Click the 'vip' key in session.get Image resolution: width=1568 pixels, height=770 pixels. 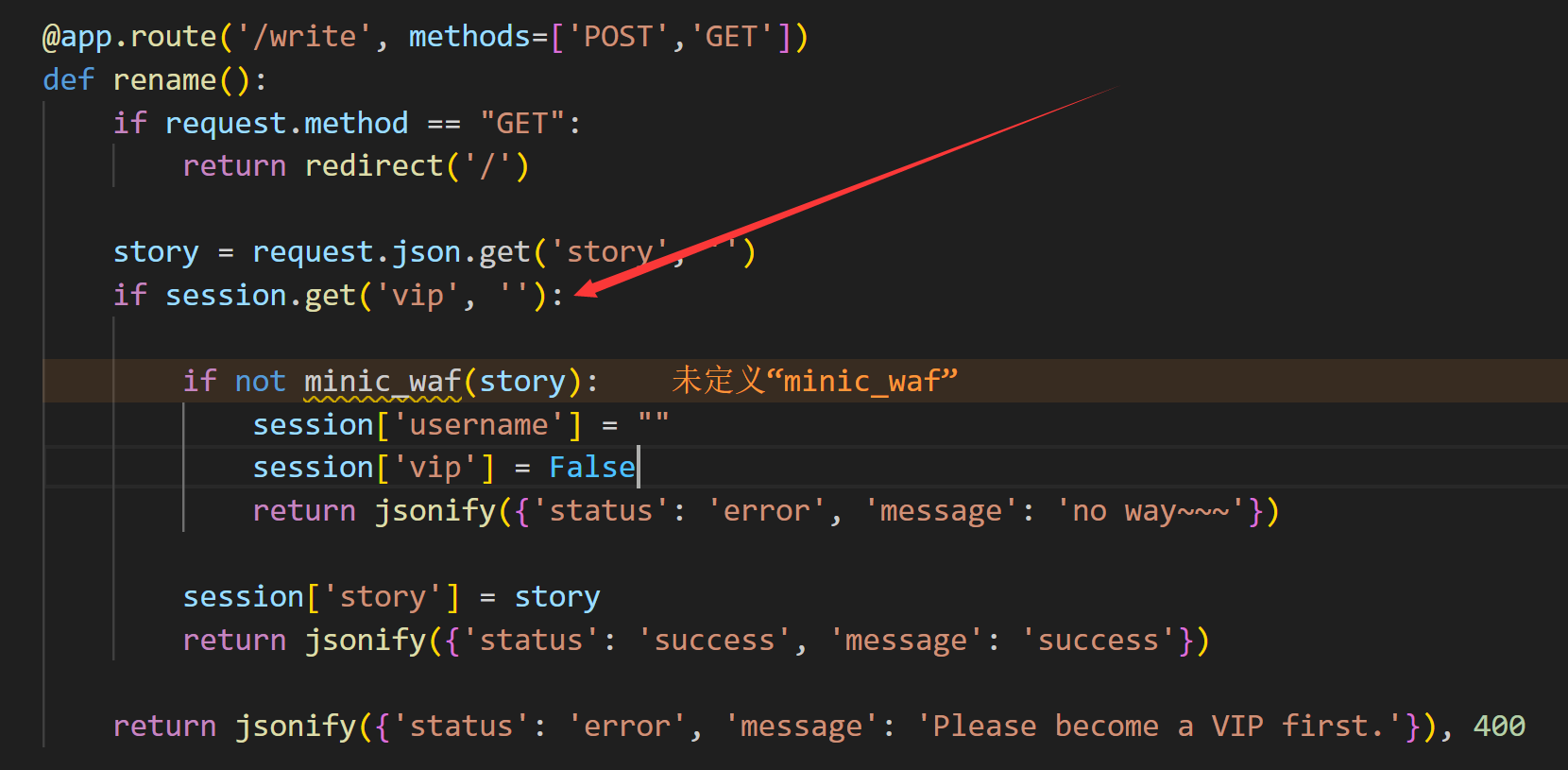pos(418,296)
